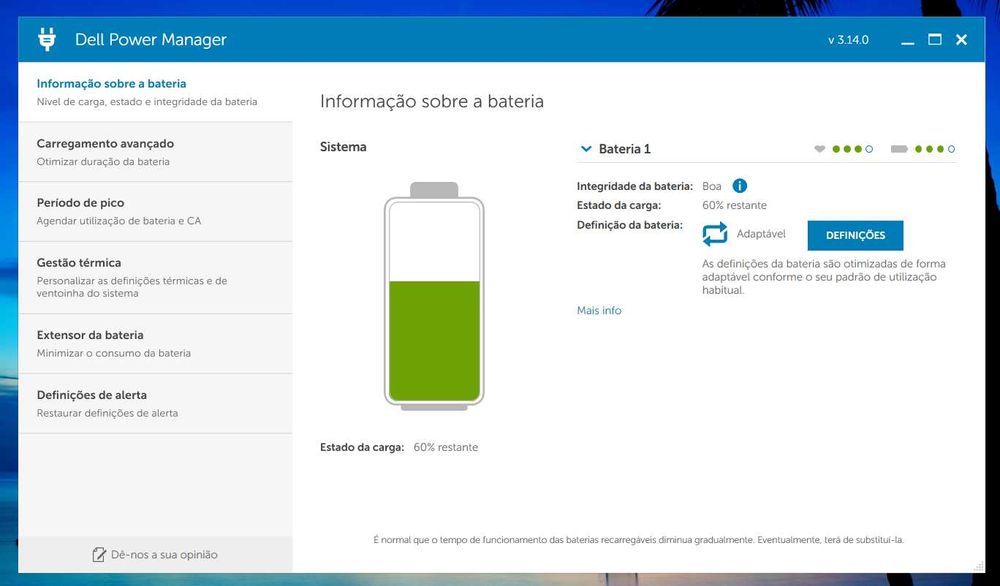The width and height of the screenshot is (1000, 586).
Task: Click the Boa battery integrity value
Action: click(712, 186)
